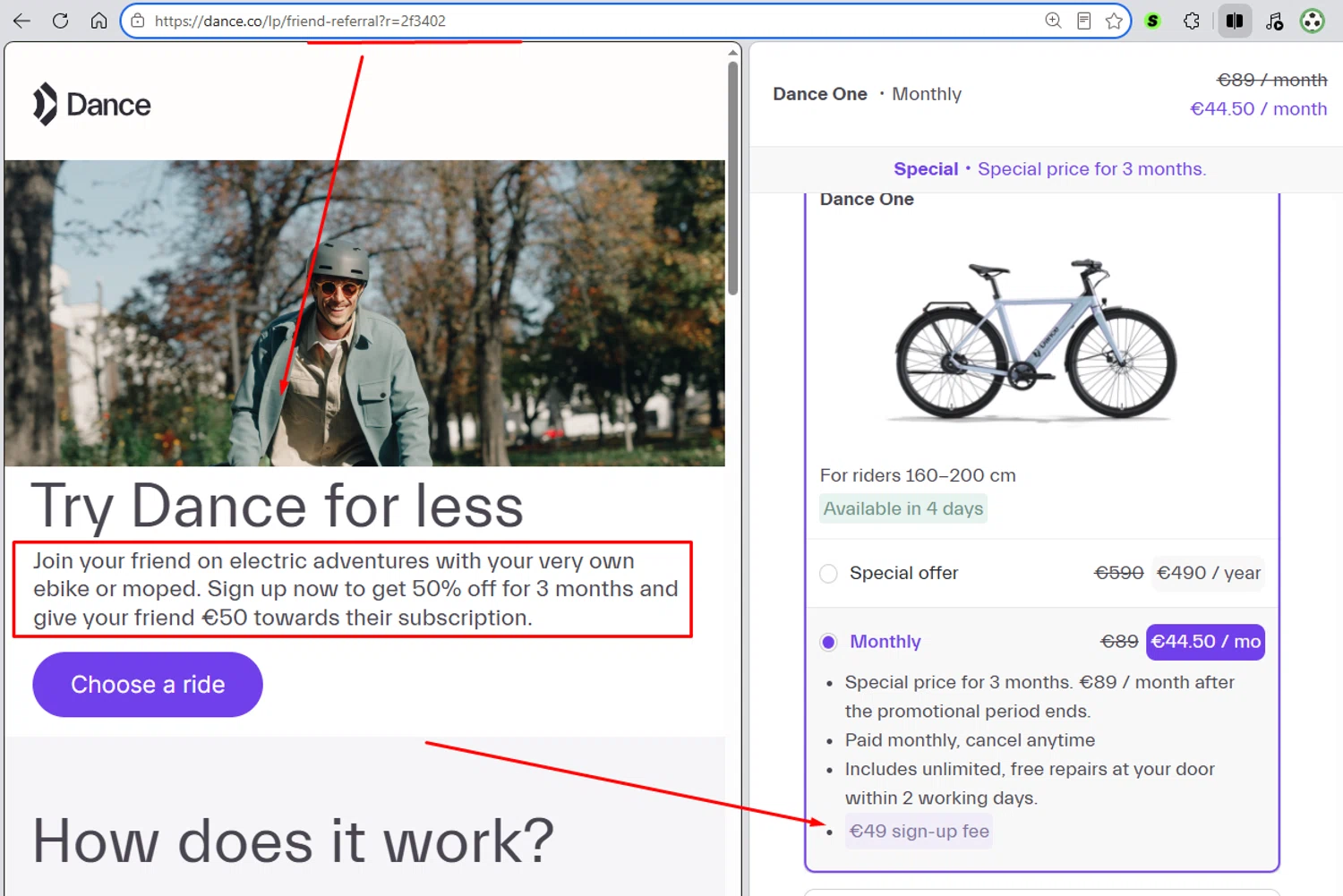The image size is (1343, 896).
Task: Click the 'How does it work?' heading
Action: coord(294,841)
